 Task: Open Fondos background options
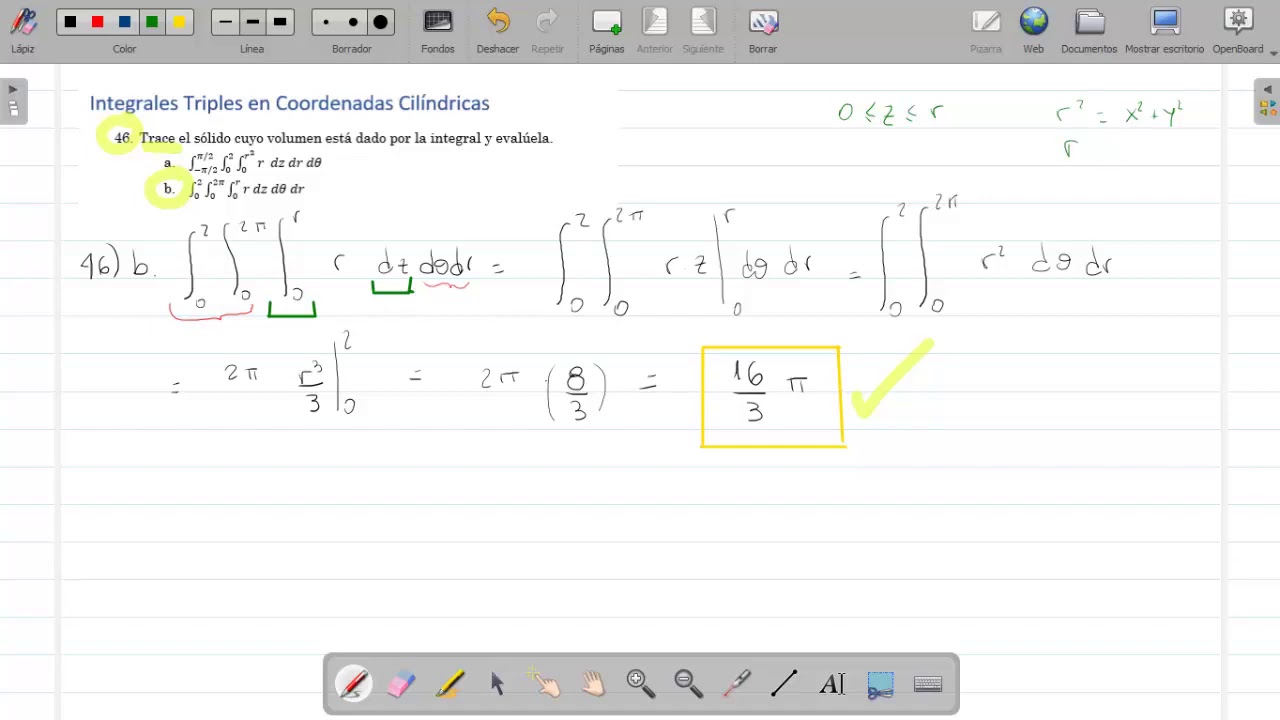(x=438, y=30)
